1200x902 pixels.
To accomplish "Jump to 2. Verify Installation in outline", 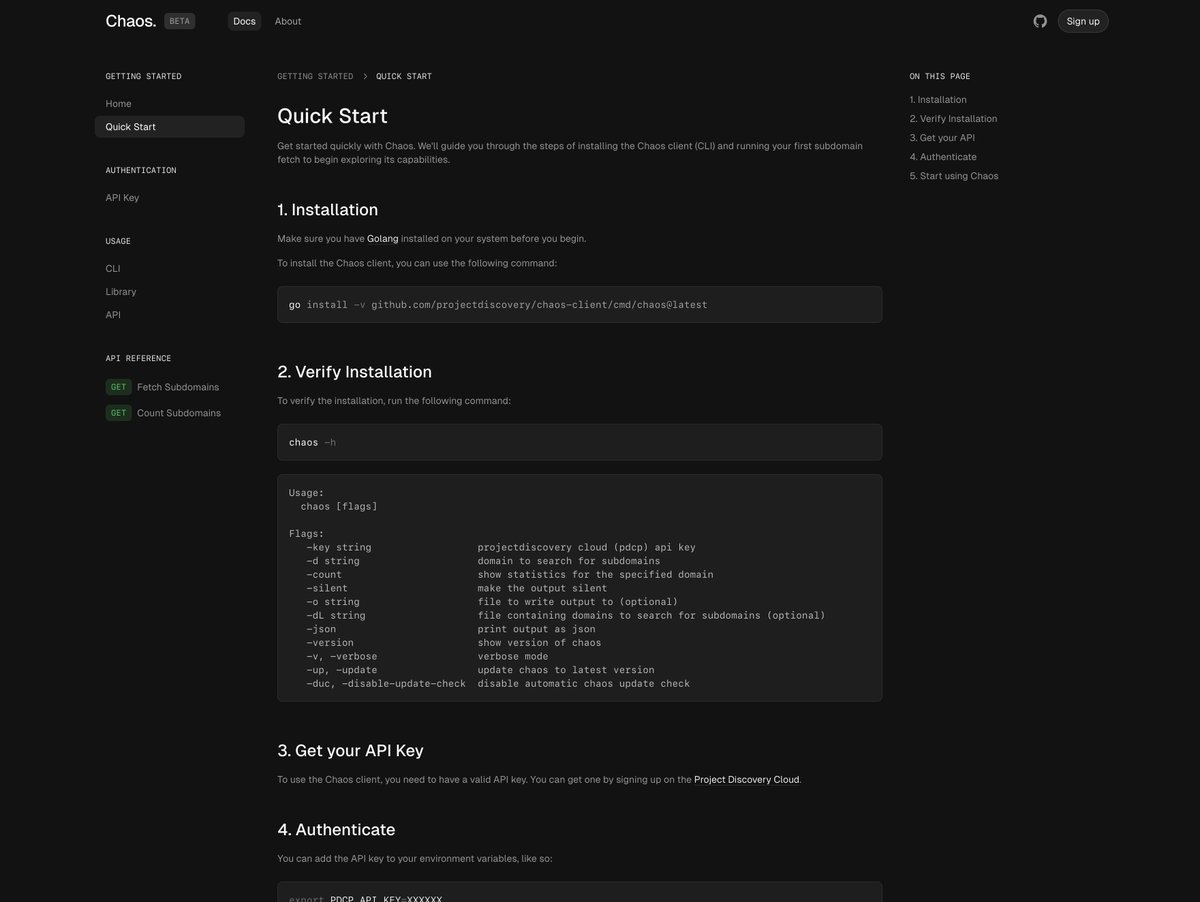I will 953,119.
